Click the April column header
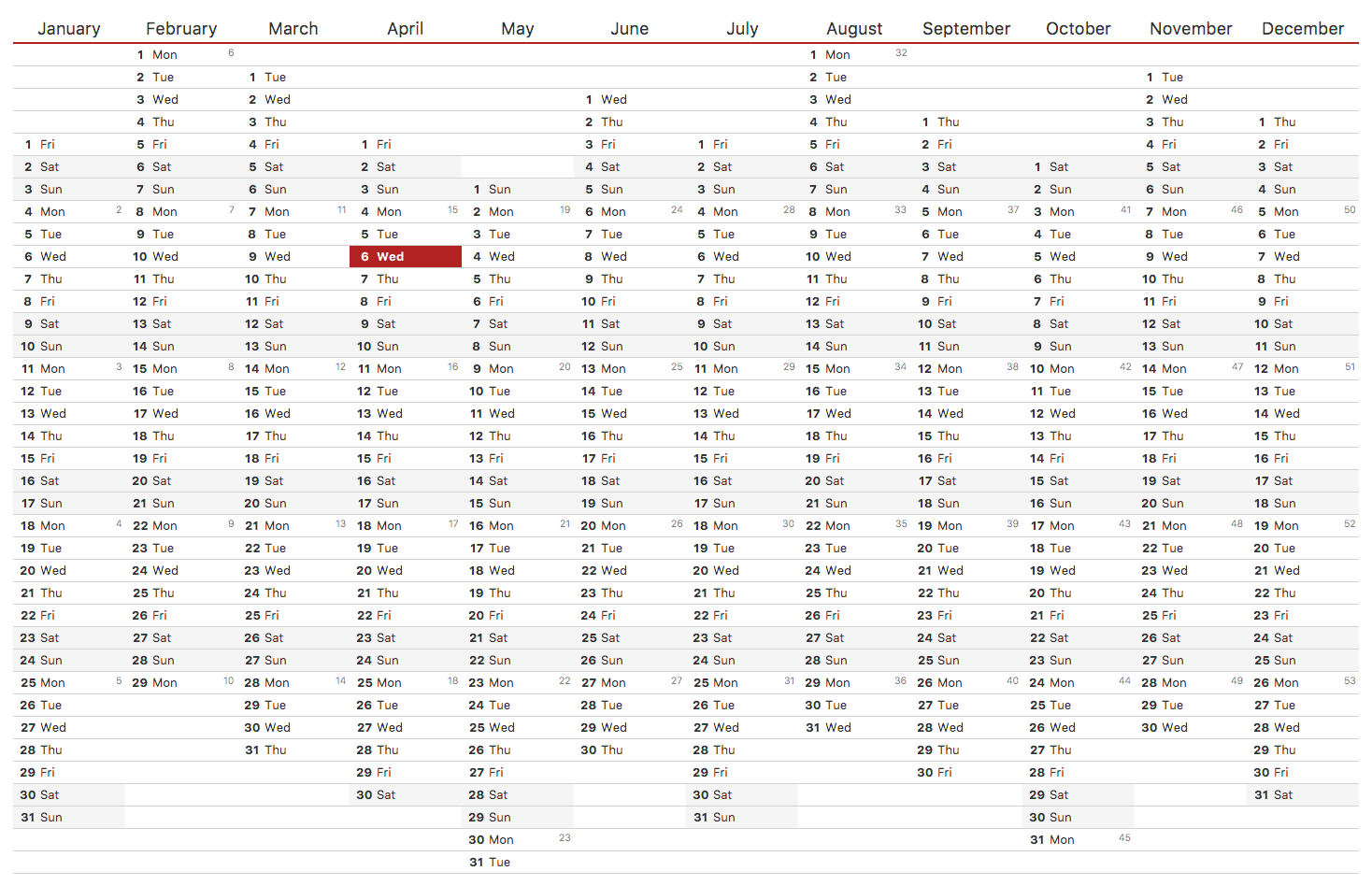This screenshot has width=1372, height=885. tap(406, 29)
